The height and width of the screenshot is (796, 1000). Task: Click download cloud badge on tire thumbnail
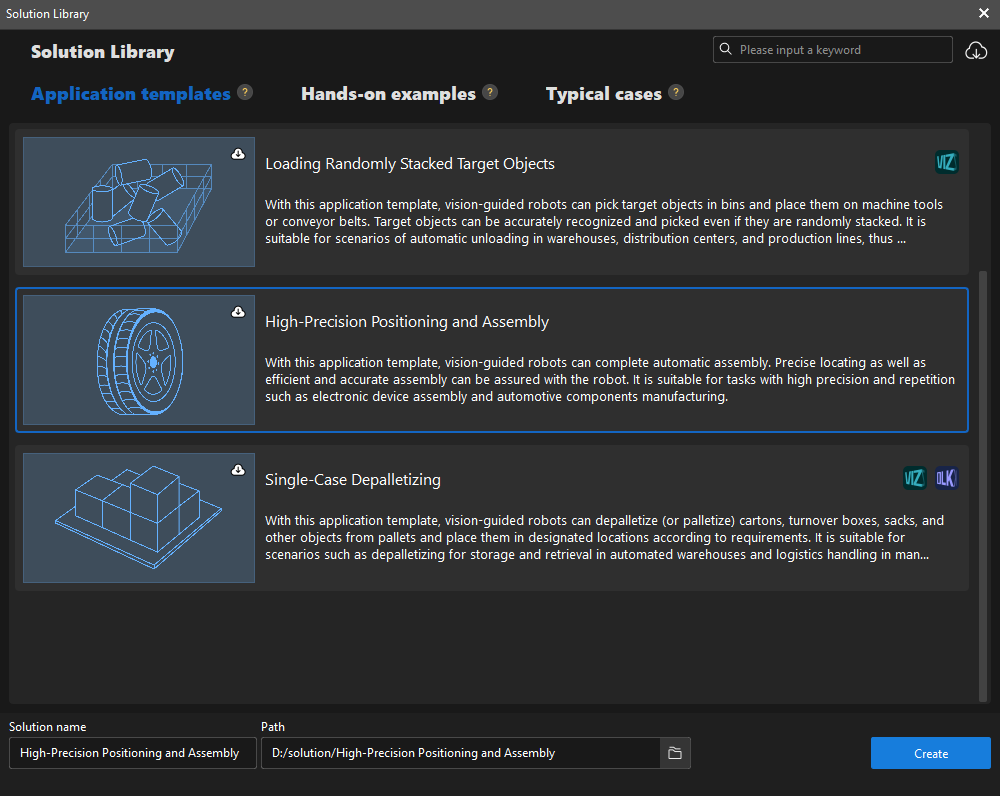tap(238, 312)
